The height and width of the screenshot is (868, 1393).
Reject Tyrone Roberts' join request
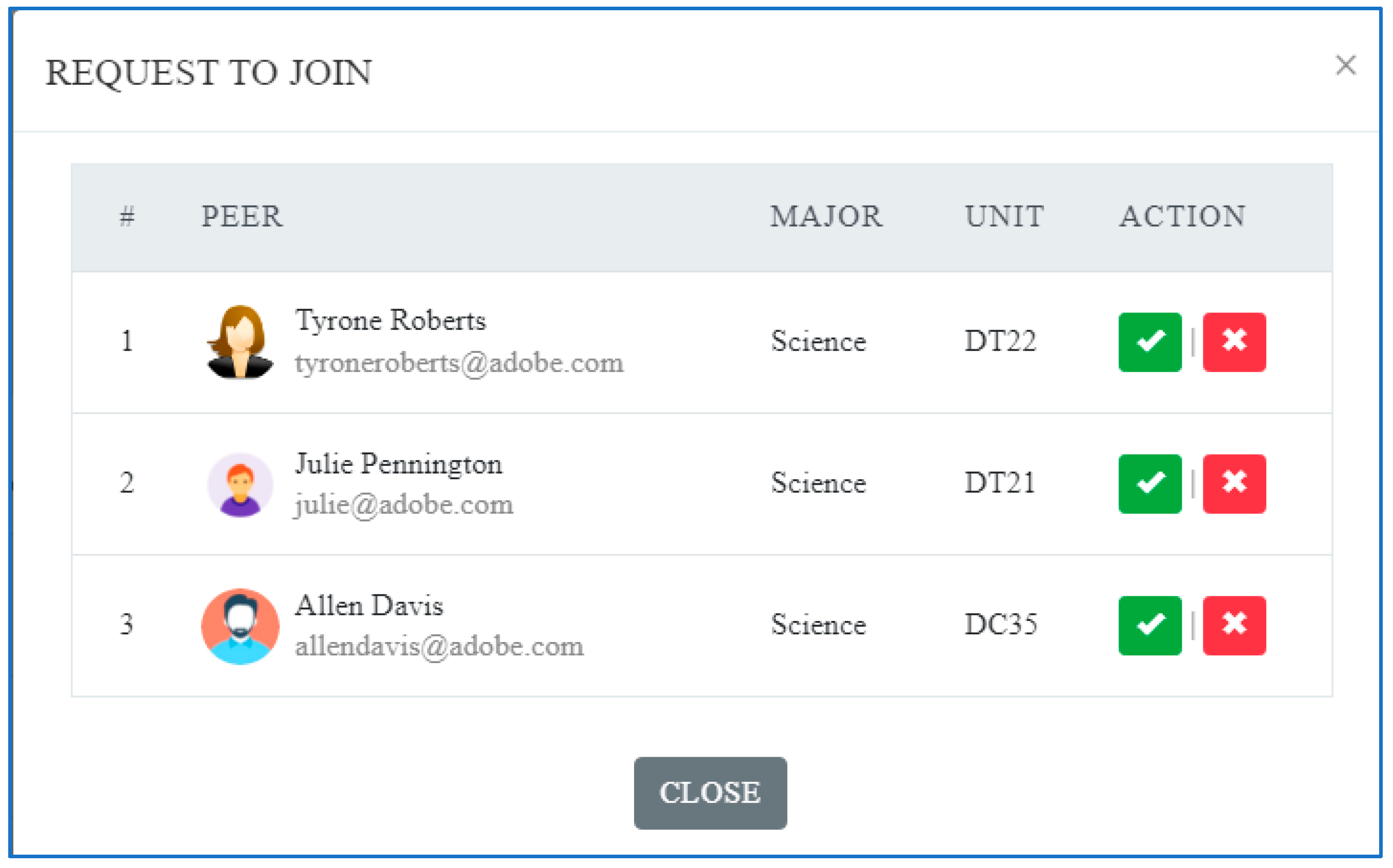tap(1234, 342)
